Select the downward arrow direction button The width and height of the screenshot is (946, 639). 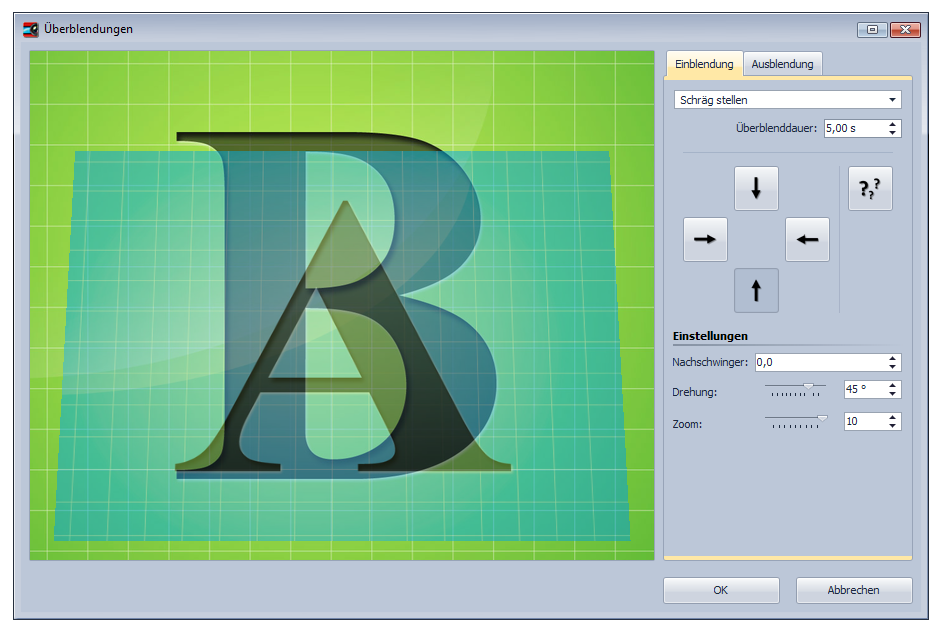pyautogui.click(x=756, y=189)
